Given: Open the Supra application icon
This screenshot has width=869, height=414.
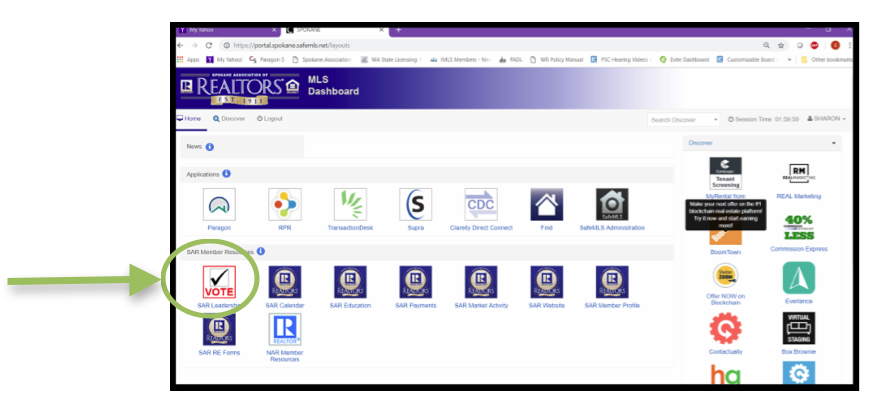Looking at the screenshot, I should (x=416, y=205).
